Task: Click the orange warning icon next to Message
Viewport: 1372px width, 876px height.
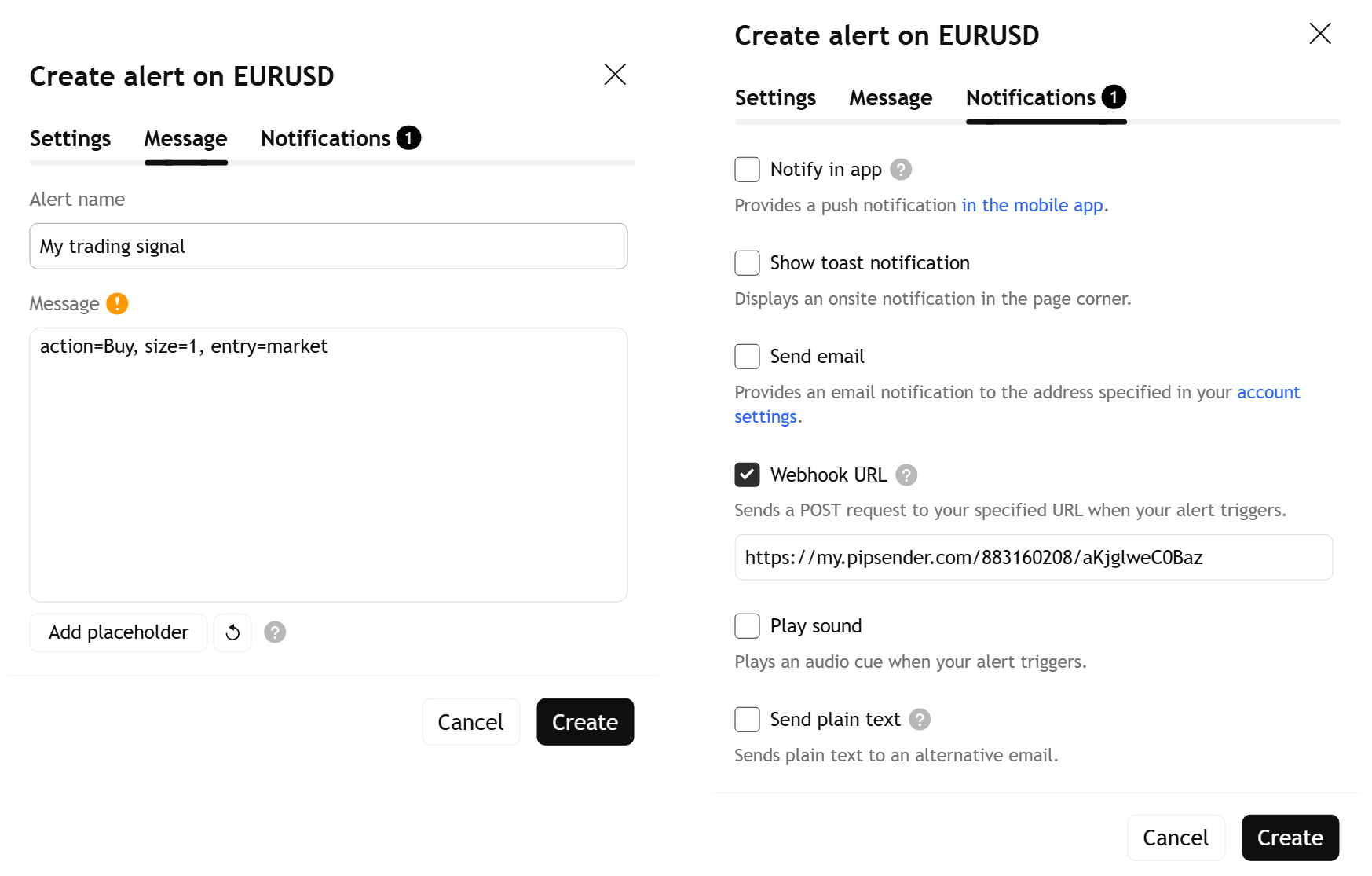Action: click(117, 303)
